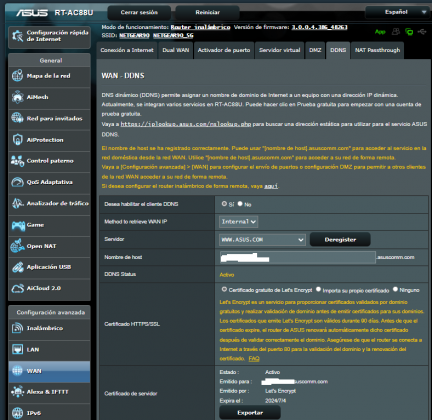This screenshot has height=420, width=432.
Task: Click the Cerrar sesión button
Action: click(x=139, y=13)
